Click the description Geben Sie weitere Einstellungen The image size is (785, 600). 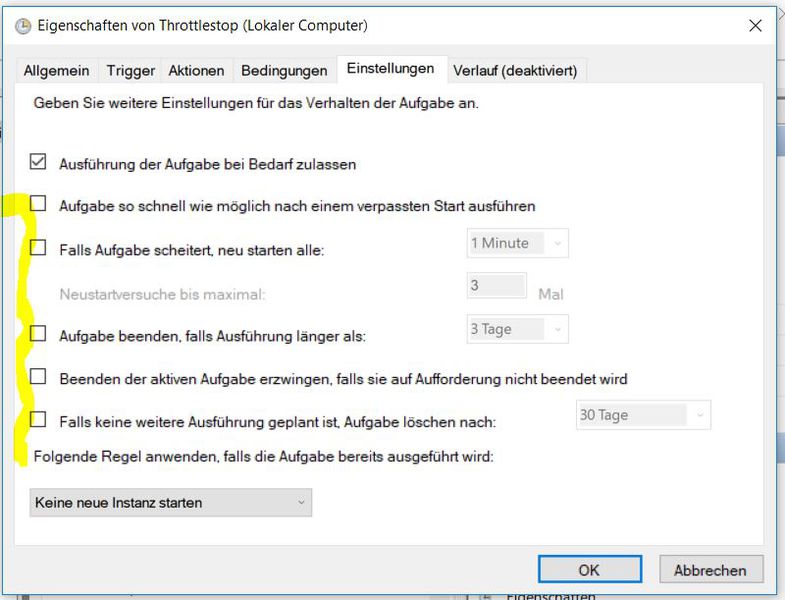[256, 103]
